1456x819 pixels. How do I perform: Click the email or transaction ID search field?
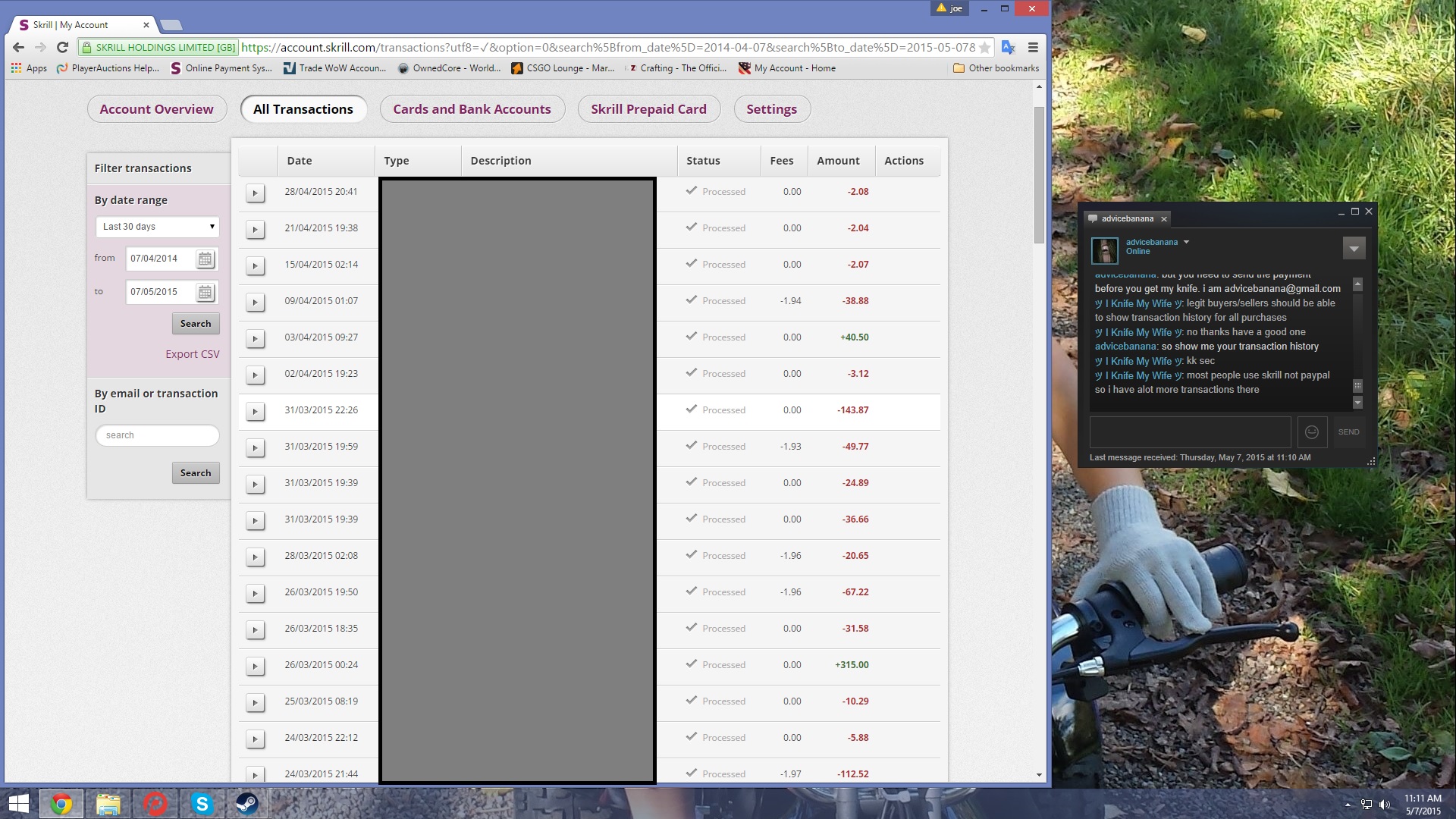click(x=158, y=435)
